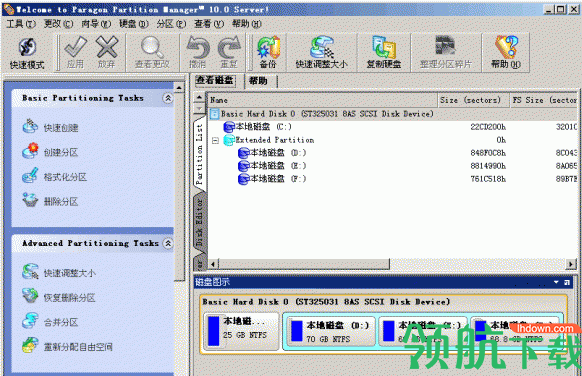Open 帮助 help toolbar icon
Image resolution: width=582 pixels, height=376 pixels.
[x=506, y=52]
